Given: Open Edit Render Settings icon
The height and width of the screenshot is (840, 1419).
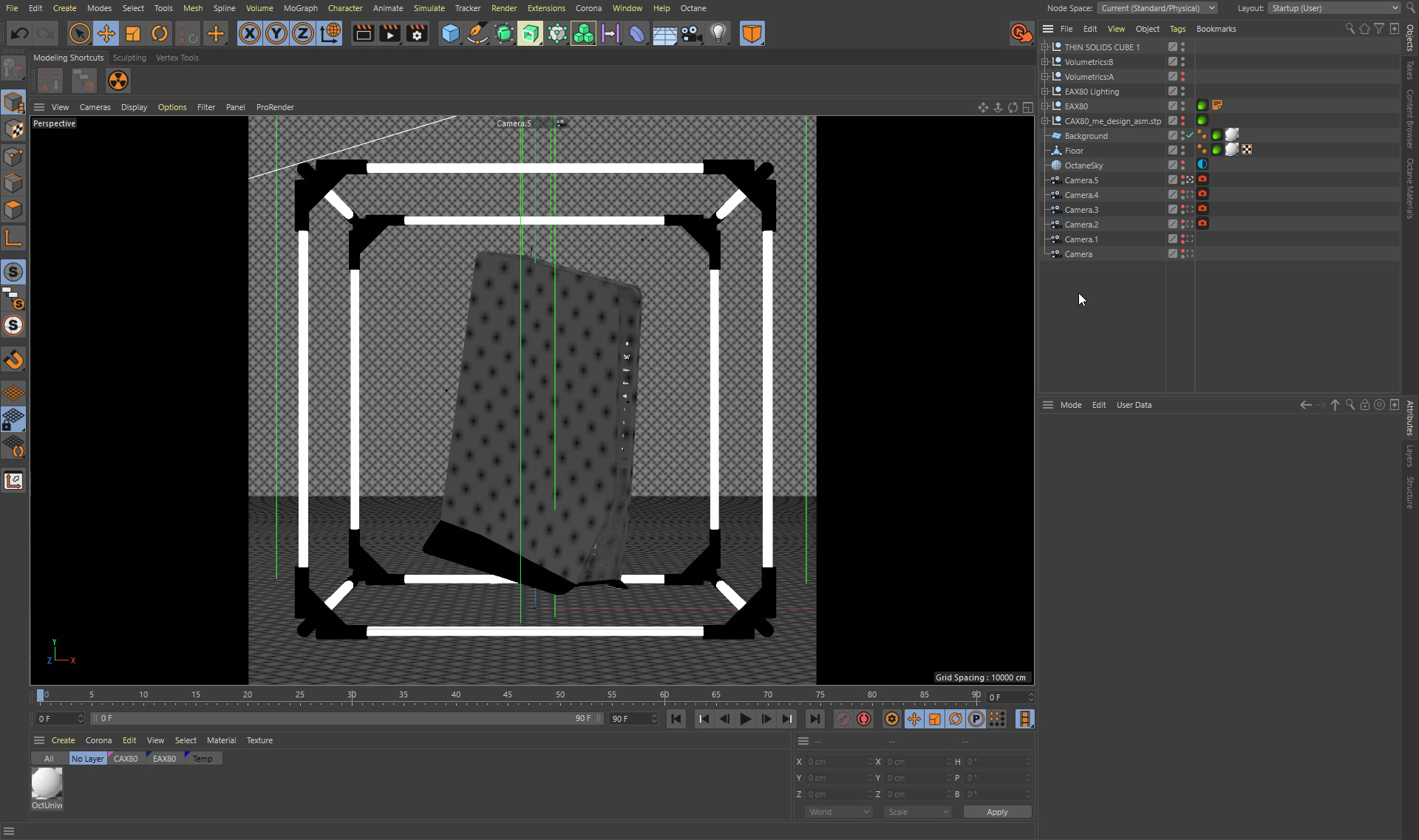Looking at the screenshot, I should point(417,33).
